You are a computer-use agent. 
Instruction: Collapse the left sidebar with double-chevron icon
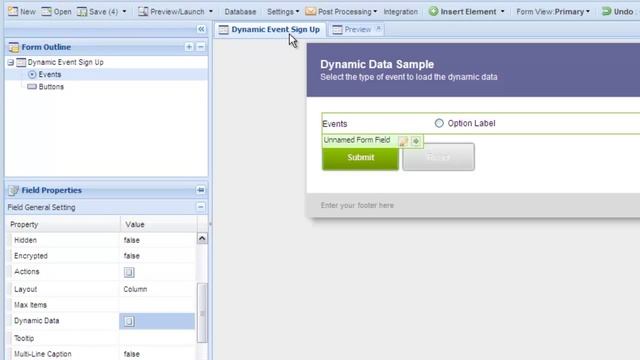[201, 29]
